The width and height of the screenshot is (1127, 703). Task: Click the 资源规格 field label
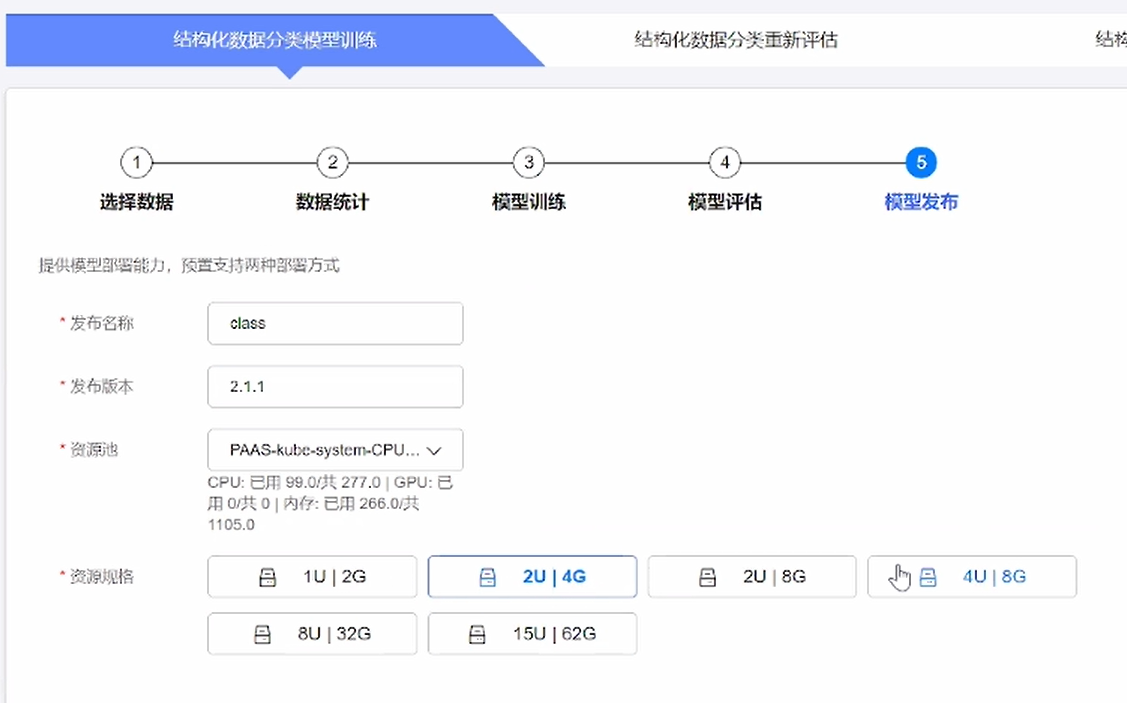point(101,576)
